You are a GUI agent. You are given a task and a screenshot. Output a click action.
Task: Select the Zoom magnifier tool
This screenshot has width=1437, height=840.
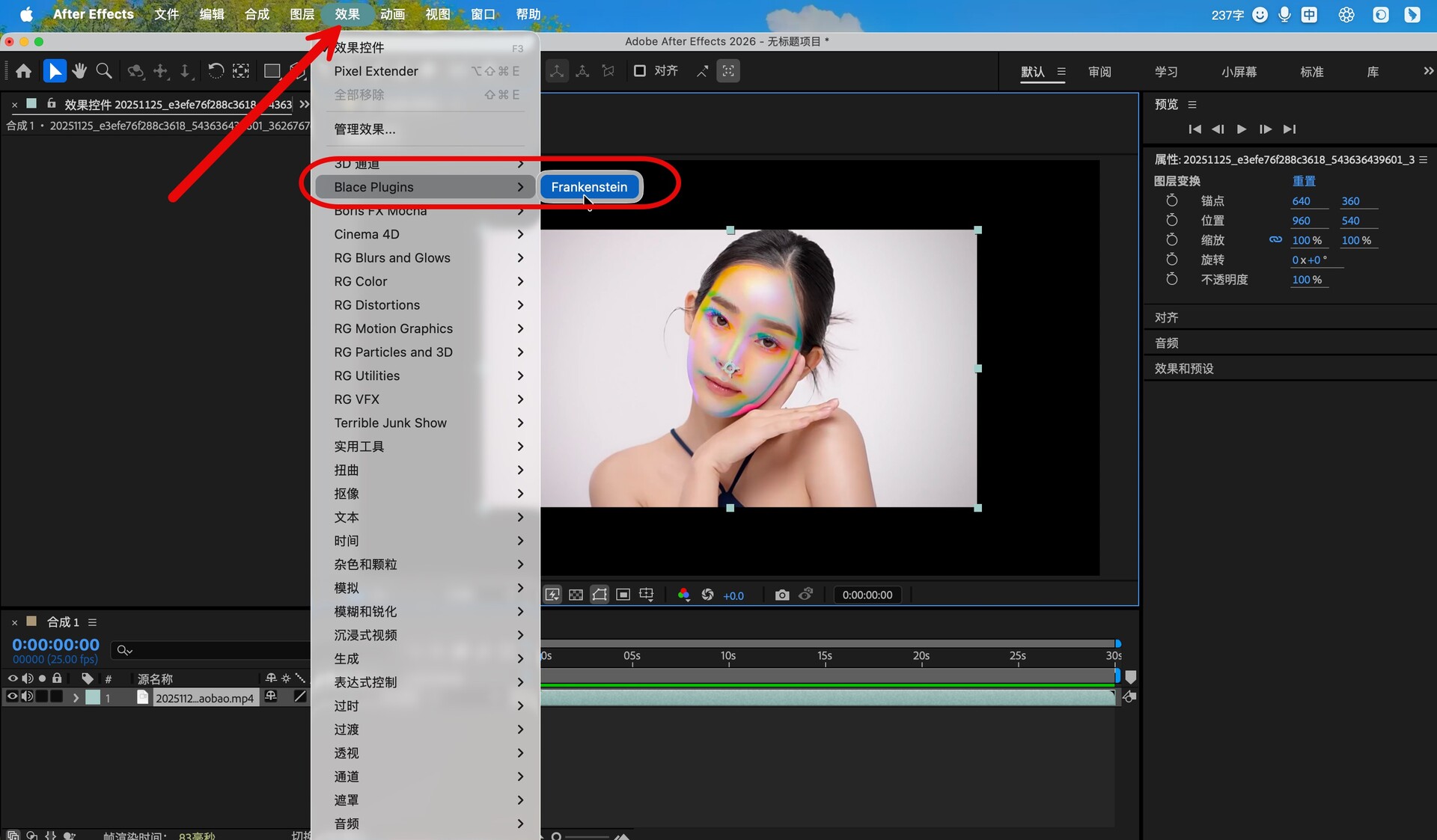(104, 71)
